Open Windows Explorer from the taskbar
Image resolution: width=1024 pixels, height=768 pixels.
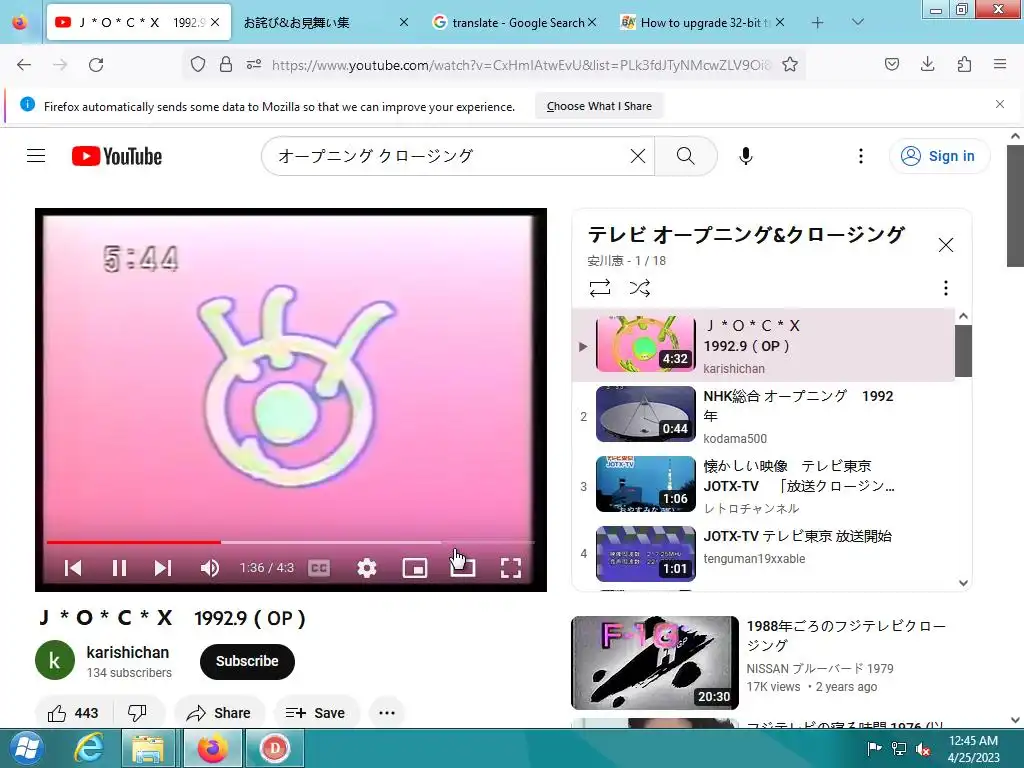pyautogui.click(x=148, y=748)
